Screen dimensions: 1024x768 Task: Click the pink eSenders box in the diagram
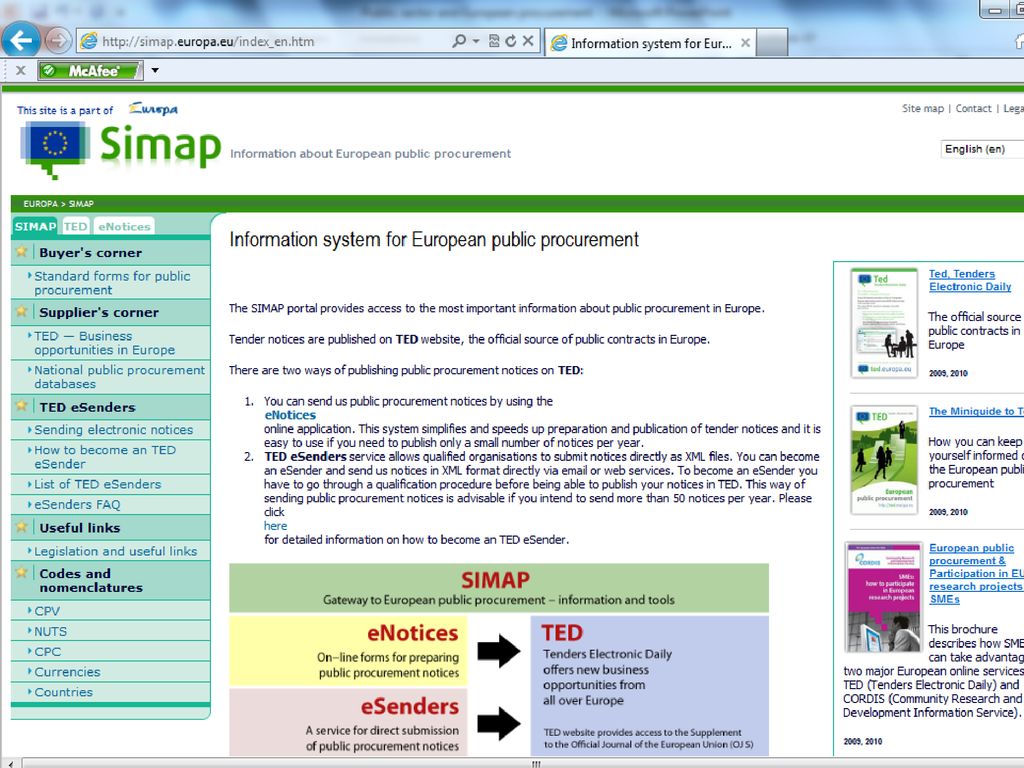pos(348,722)
